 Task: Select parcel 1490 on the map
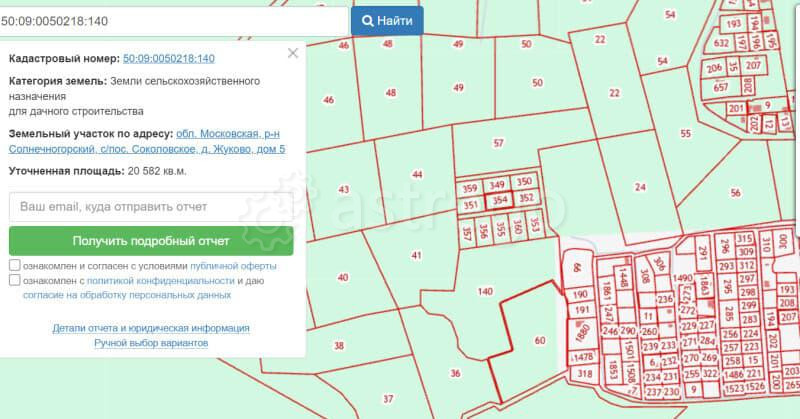coord(682,278)
